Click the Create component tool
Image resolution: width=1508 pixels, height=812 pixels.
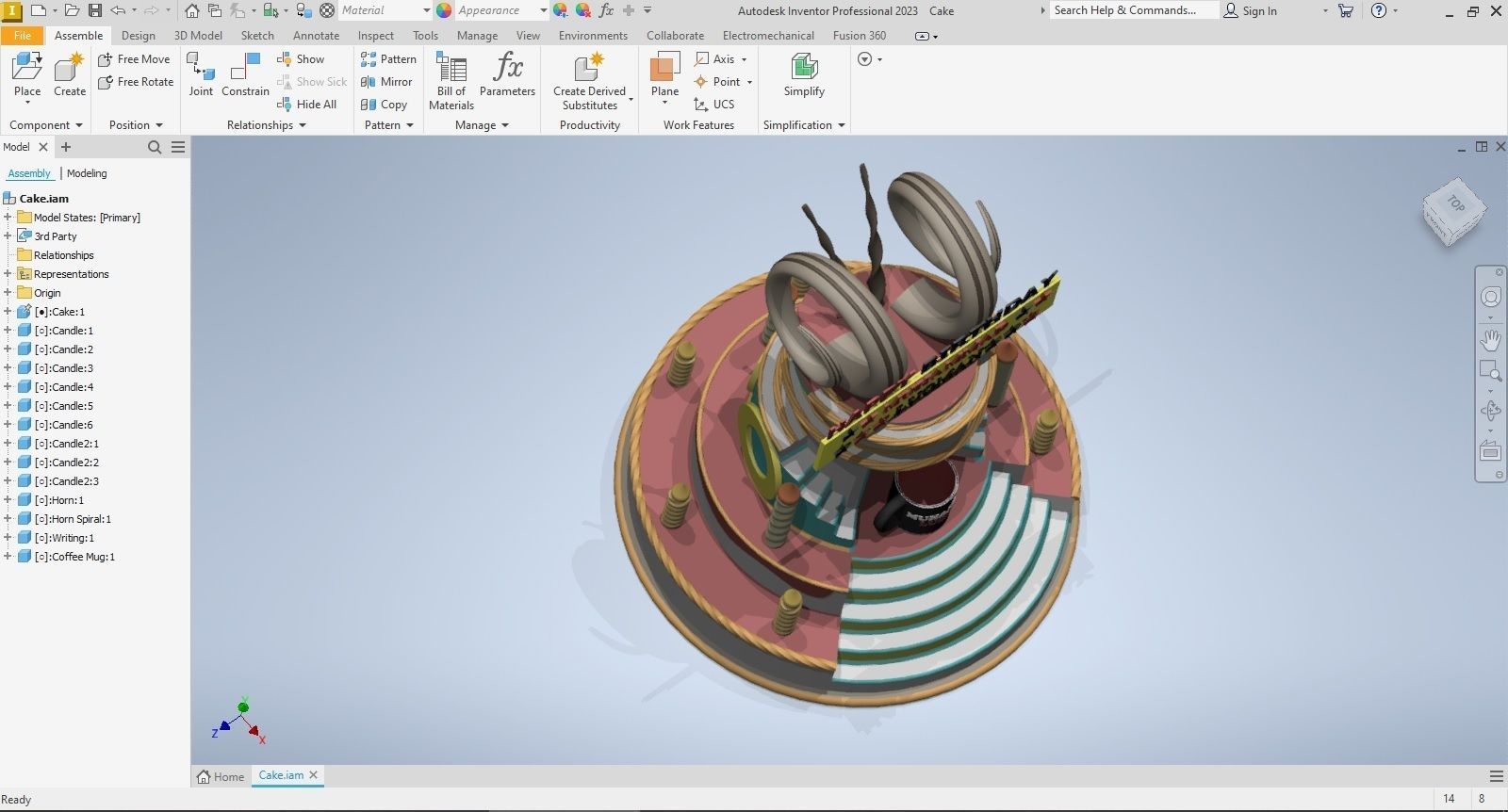70,75
